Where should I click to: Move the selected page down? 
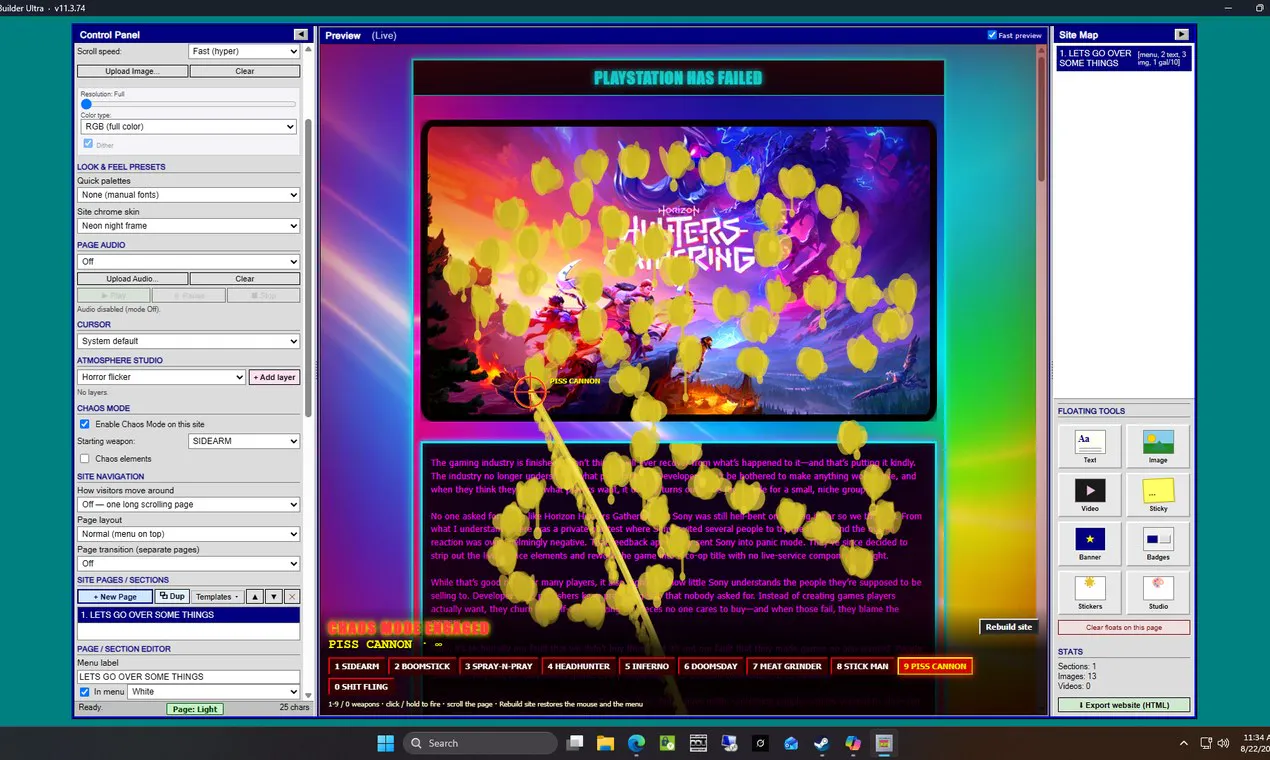[x=273, y=597]
